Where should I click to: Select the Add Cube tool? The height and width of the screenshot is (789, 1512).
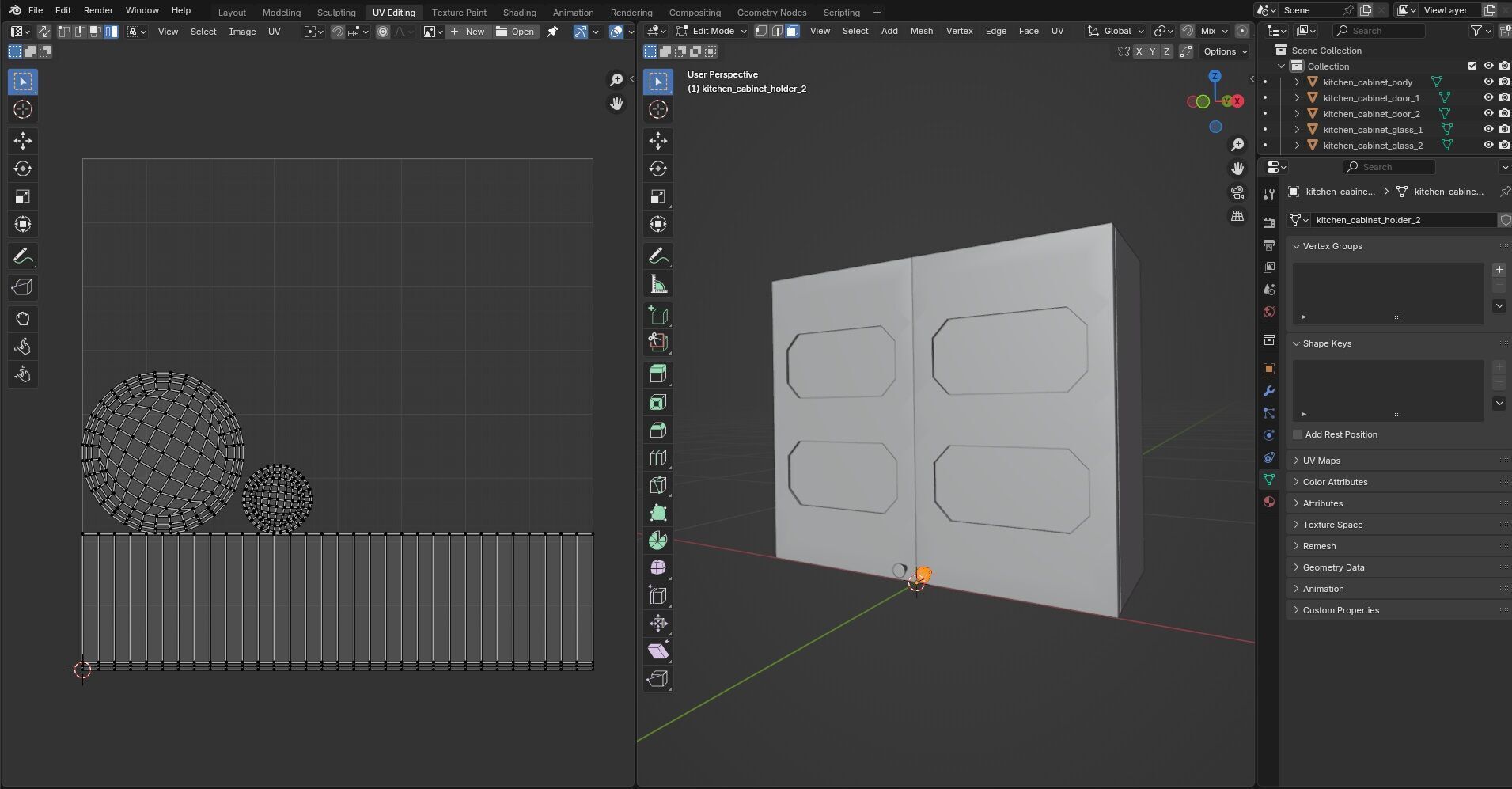coord(658,315)
